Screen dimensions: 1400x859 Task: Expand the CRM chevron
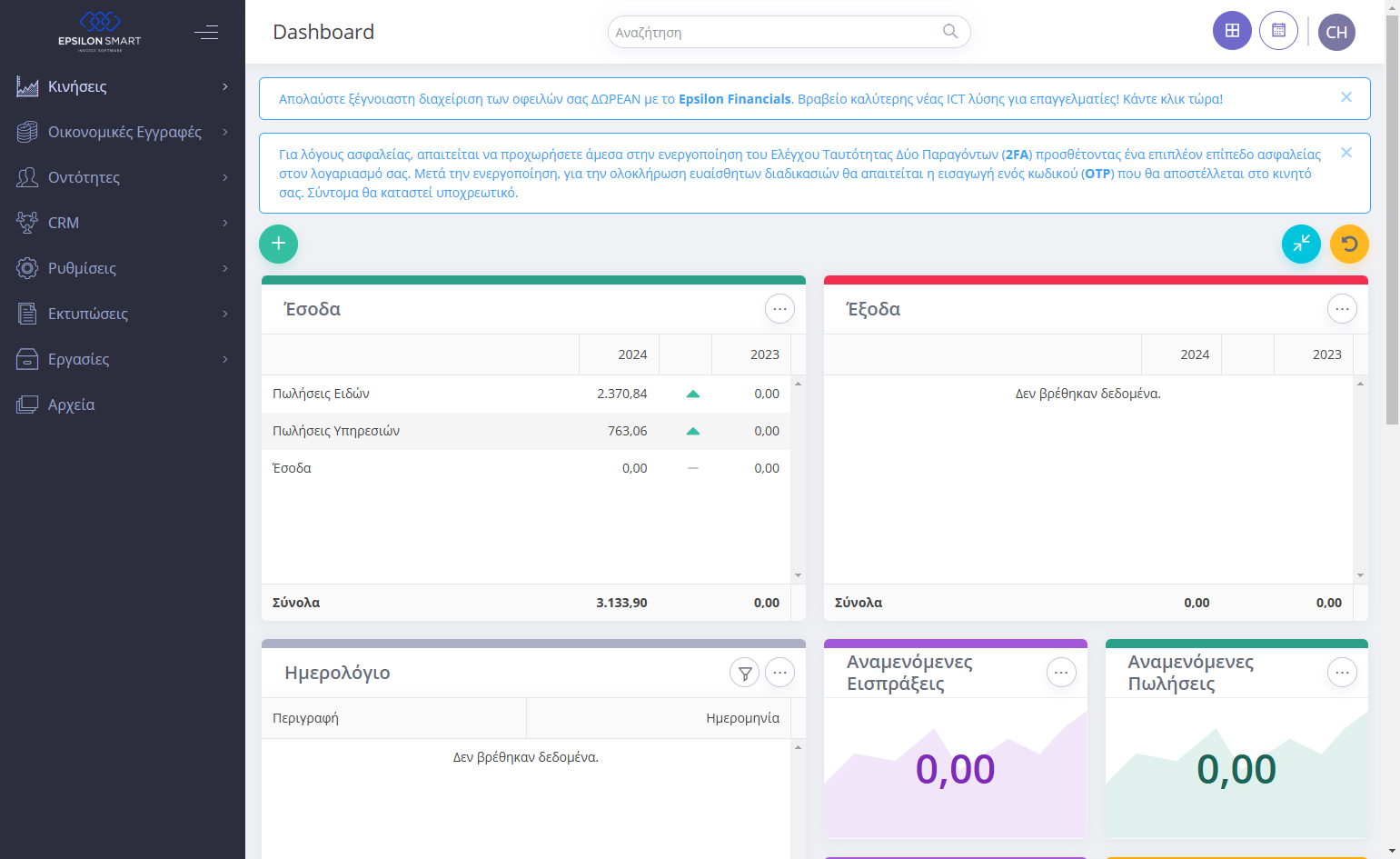click(x=225, y=223)
